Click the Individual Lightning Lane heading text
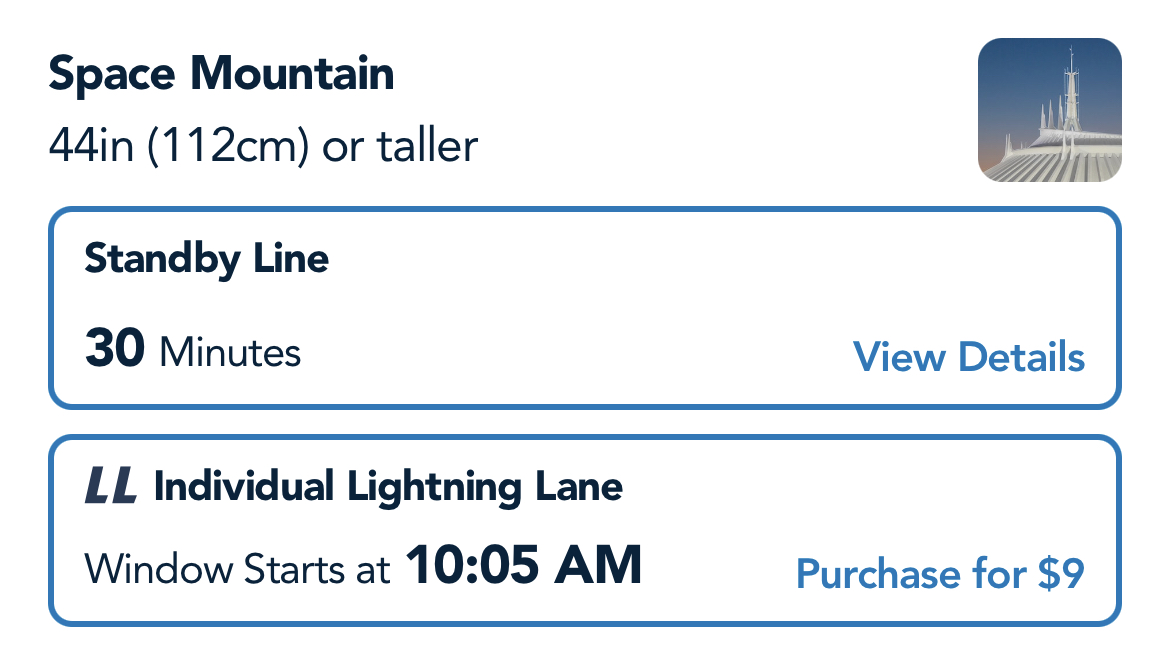1170x660 pixels. (x=388, y=487)
